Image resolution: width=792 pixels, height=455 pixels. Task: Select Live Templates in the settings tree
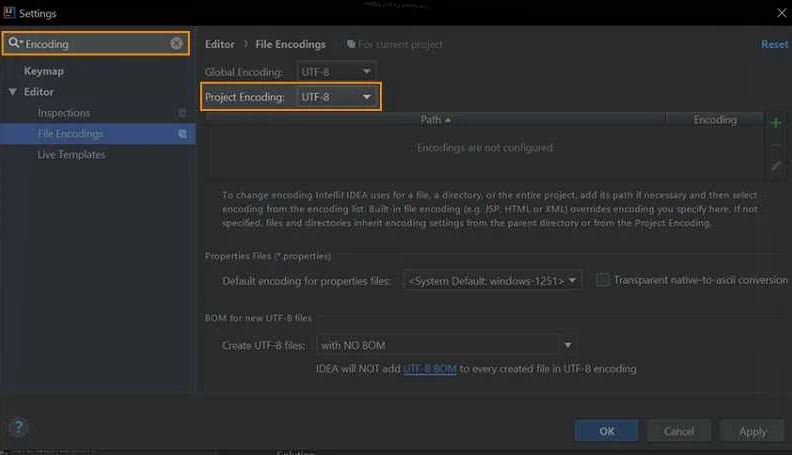coord(71,155)
